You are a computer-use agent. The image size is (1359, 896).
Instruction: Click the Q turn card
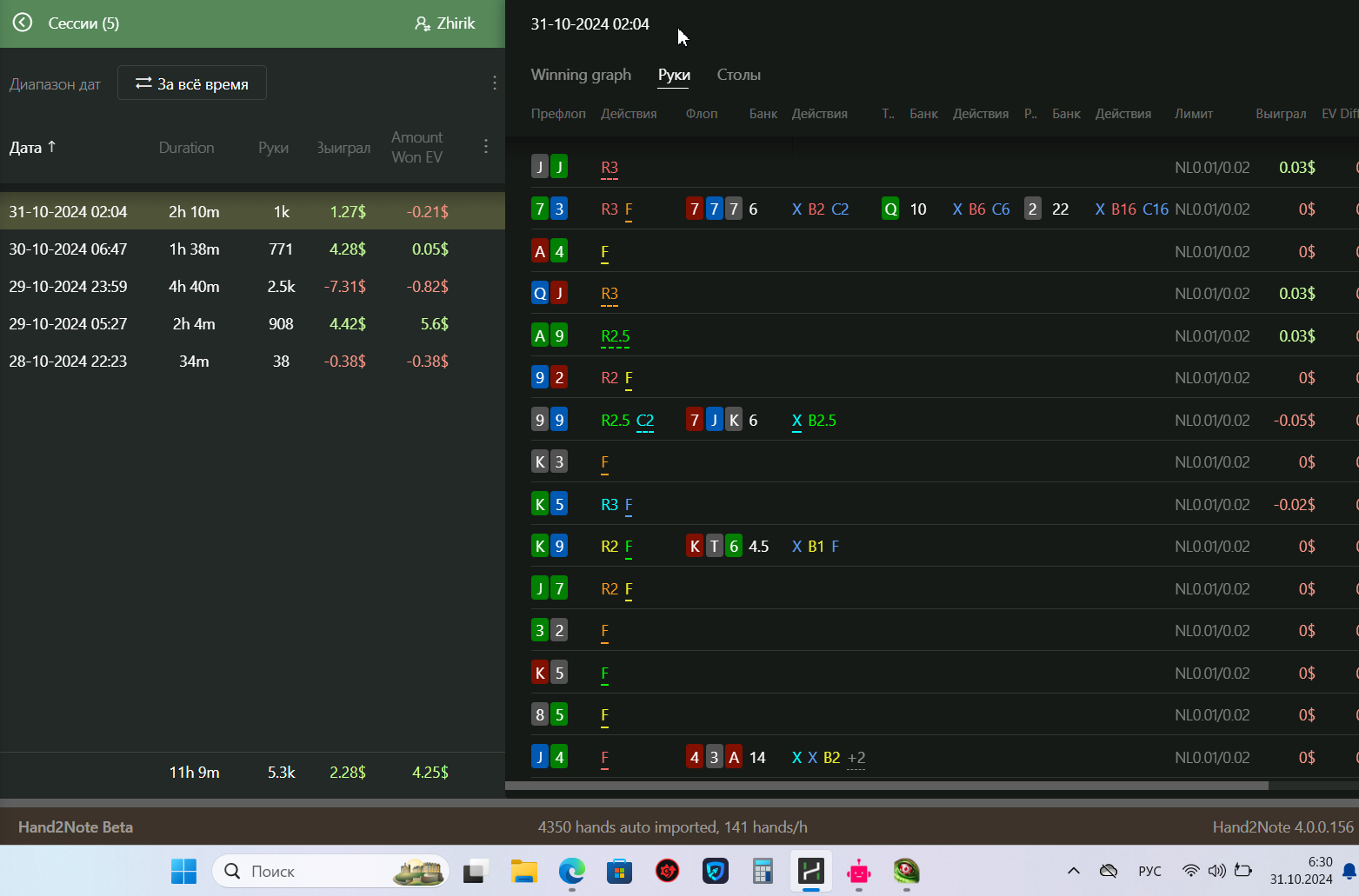click(890, 209)
